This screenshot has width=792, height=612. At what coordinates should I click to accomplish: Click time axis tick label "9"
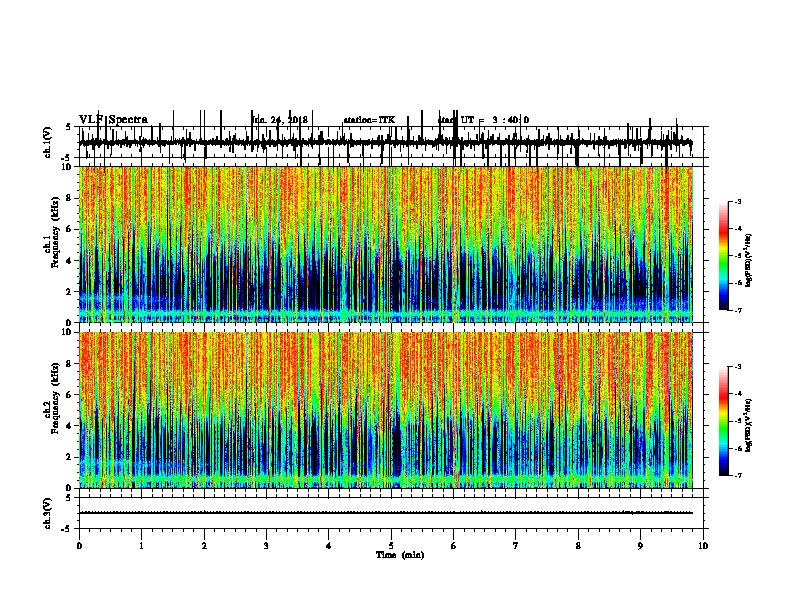[640, 546]
